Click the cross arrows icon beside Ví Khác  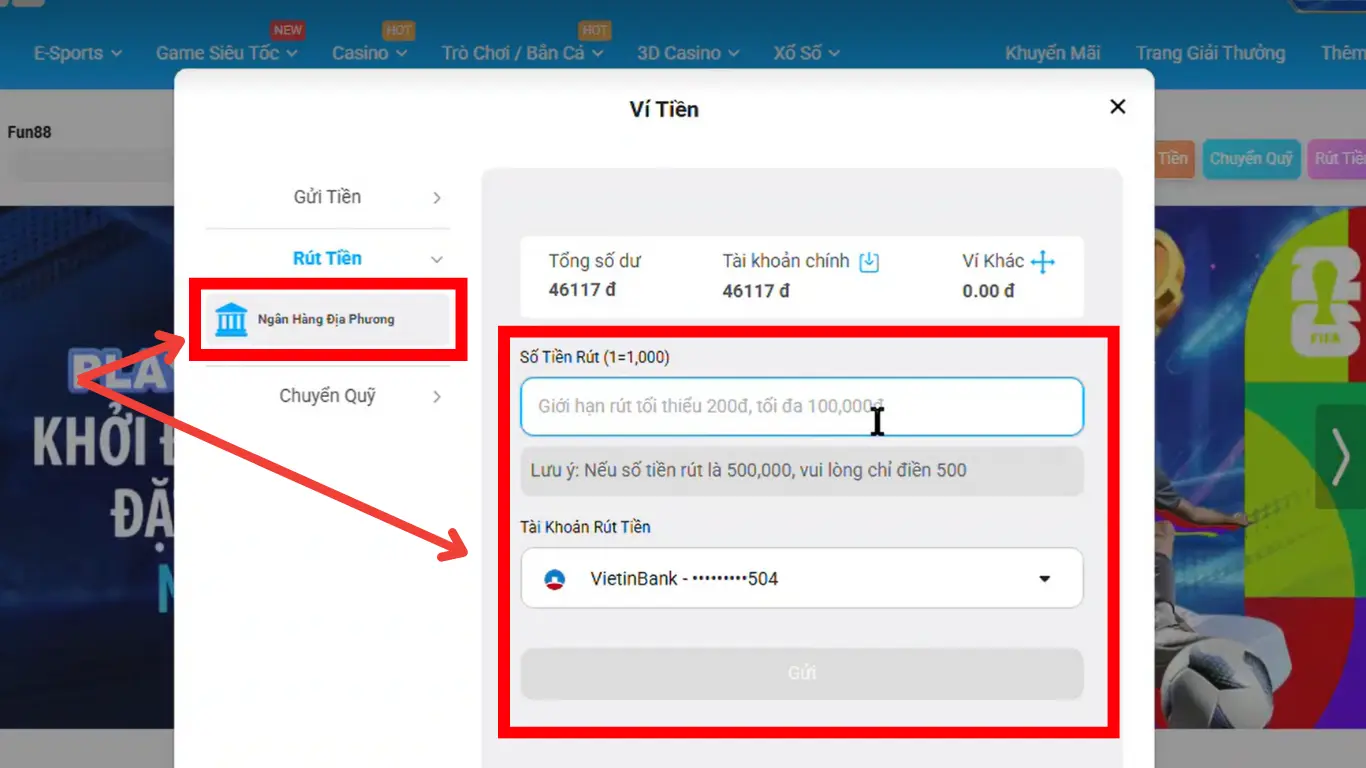[x=1043, y=262]
